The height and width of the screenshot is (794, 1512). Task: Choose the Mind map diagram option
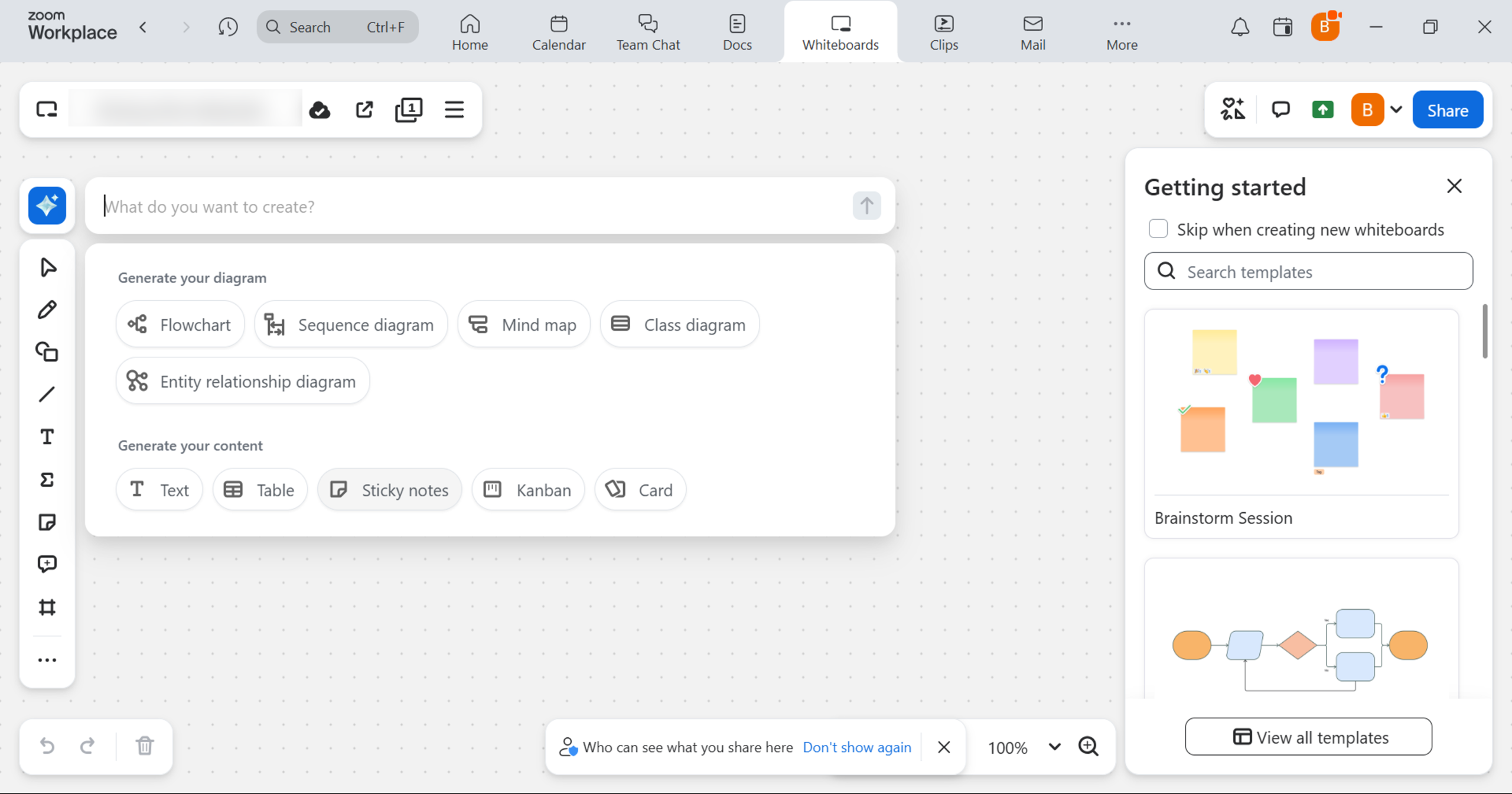pos(524,324)
